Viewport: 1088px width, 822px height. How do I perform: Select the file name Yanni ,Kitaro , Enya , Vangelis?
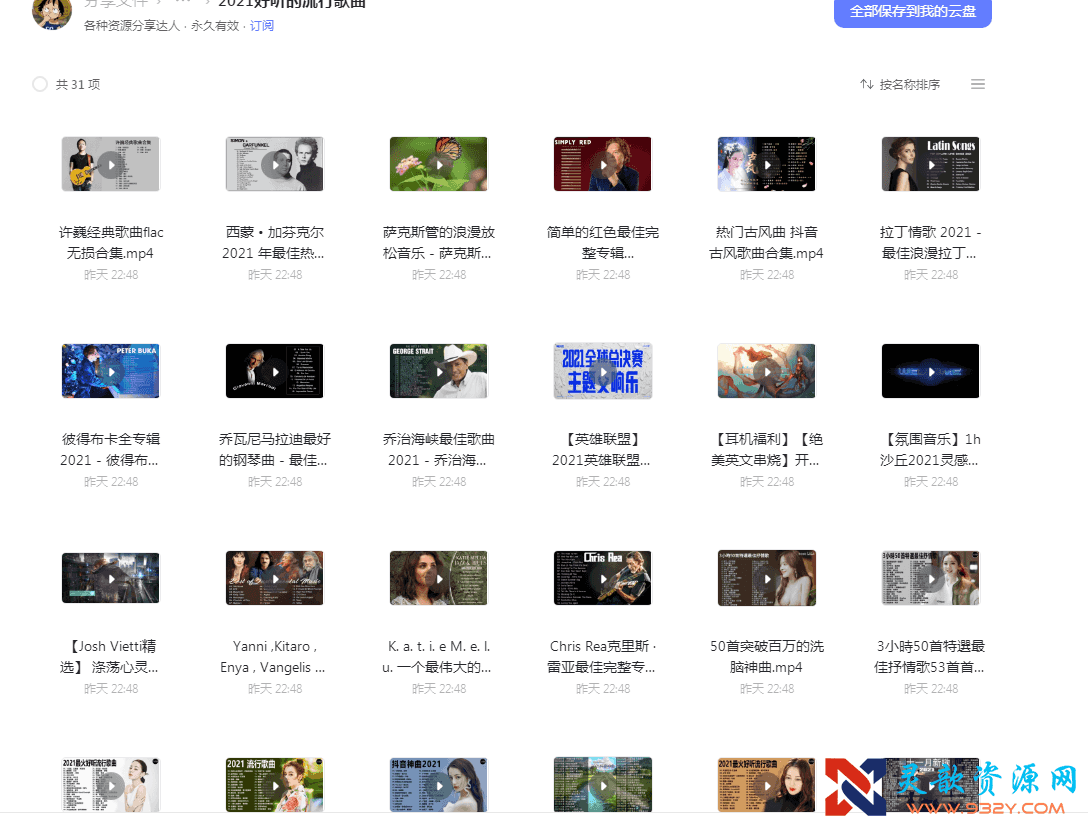coord(275,656)
